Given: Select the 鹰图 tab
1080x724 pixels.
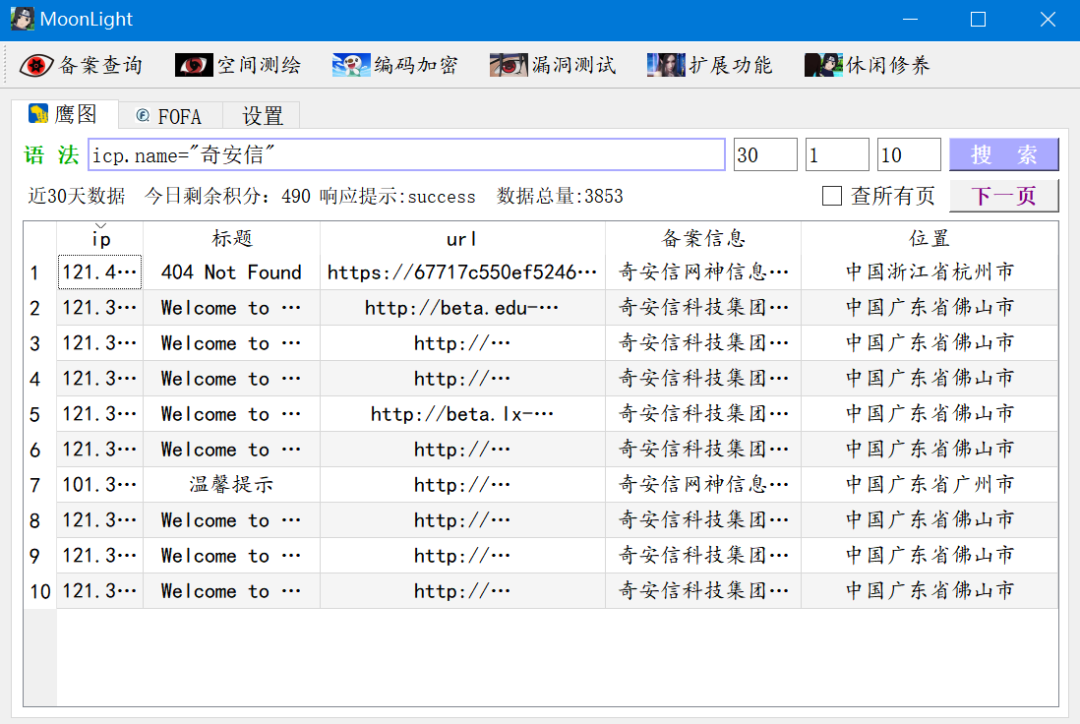Looking at the screenshot, I should point(65,114).
